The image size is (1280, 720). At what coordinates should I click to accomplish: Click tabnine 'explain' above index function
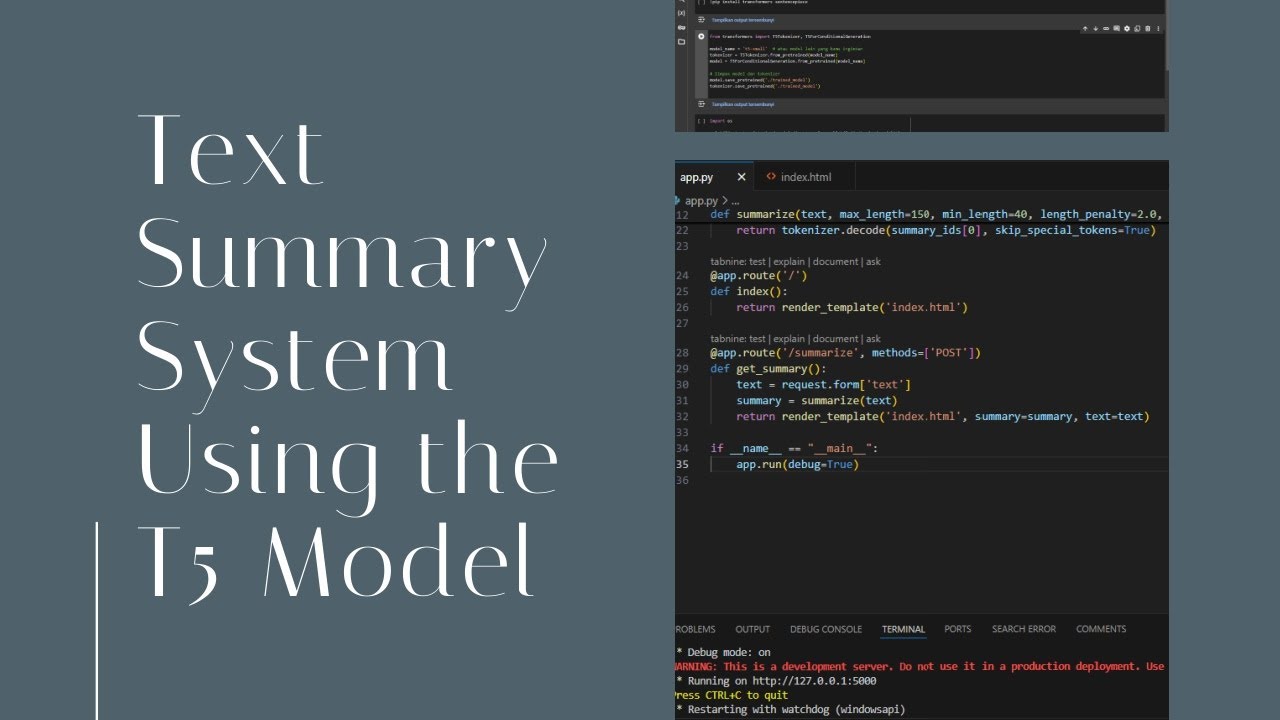tap(790, 262)
